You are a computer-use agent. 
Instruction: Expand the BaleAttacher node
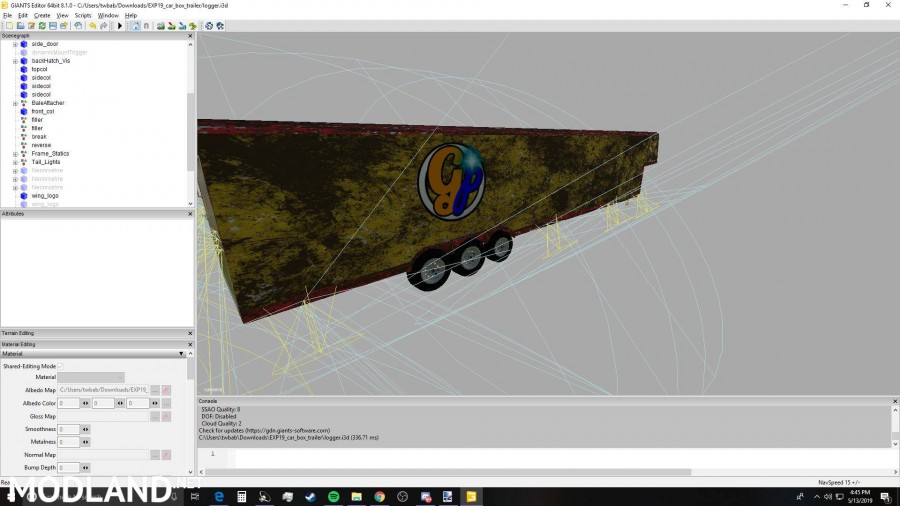[x=15, y=103]
